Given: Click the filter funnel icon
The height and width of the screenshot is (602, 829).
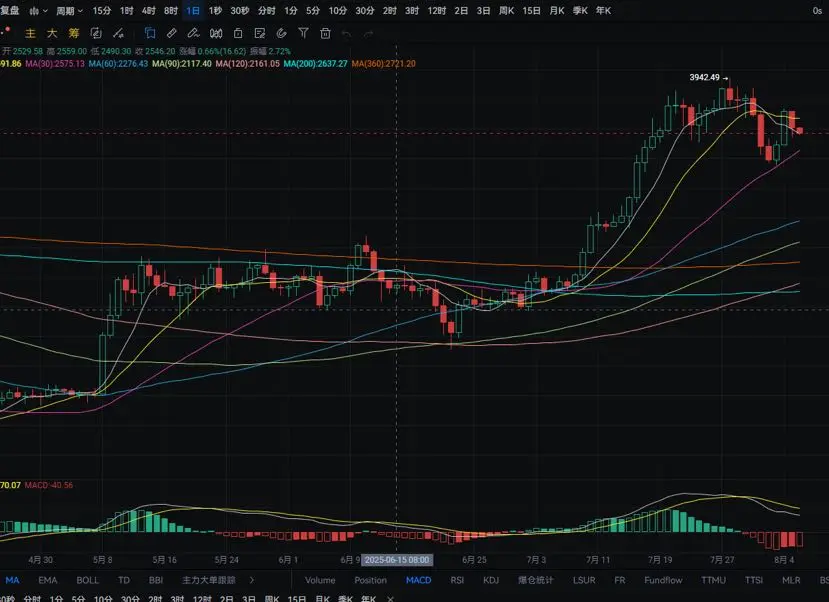Looking at the screenshot, I should [x=303, y=33].
